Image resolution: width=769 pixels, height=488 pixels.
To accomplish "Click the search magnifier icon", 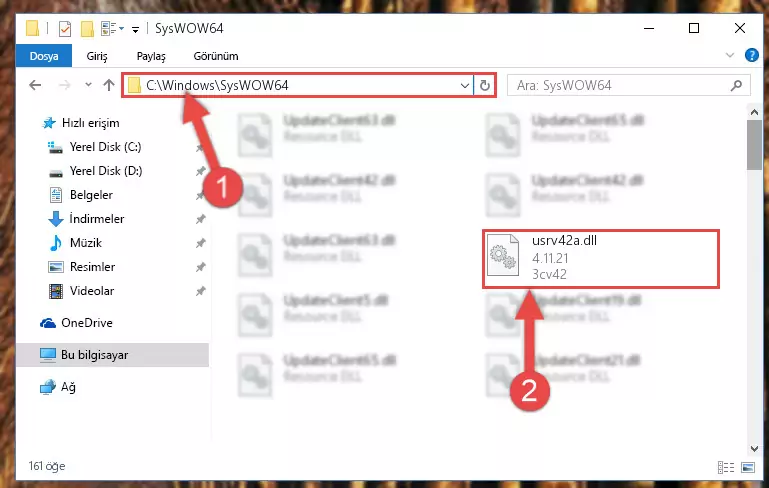I will point(736,85).
